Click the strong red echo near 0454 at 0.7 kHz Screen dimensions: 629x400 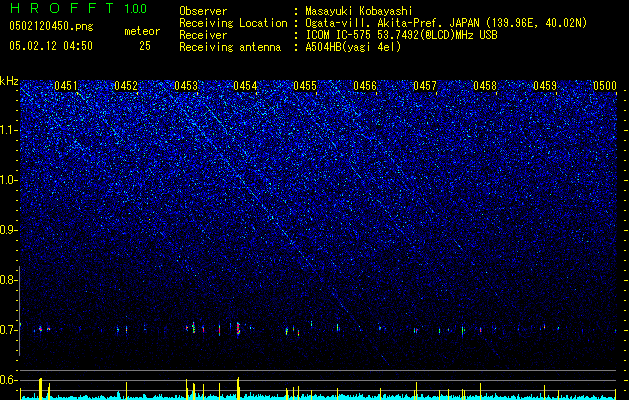pyautogui.click(x=238, y=329)
